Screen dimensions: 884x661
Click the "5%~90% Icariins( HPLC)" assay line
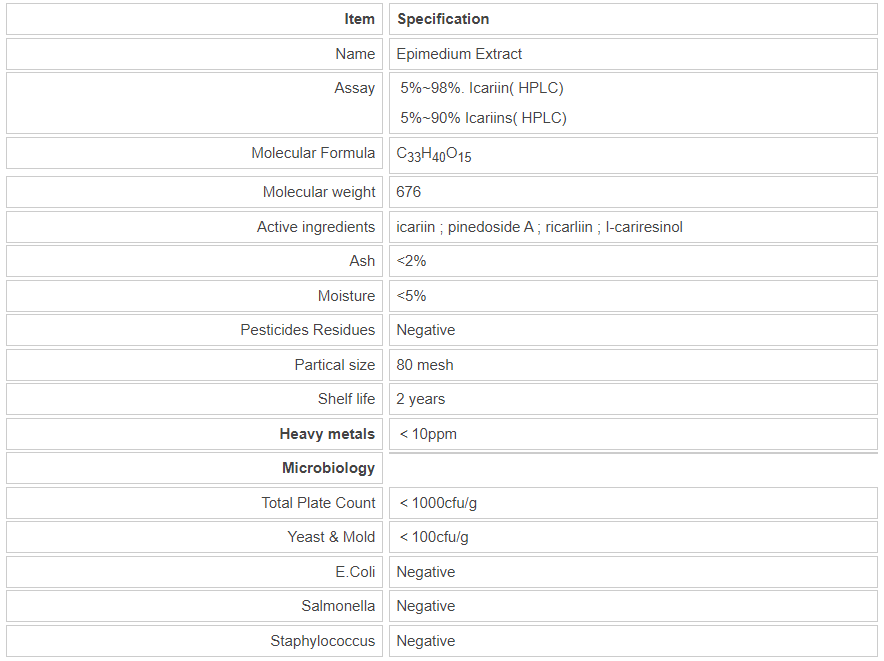pos(483,118)
